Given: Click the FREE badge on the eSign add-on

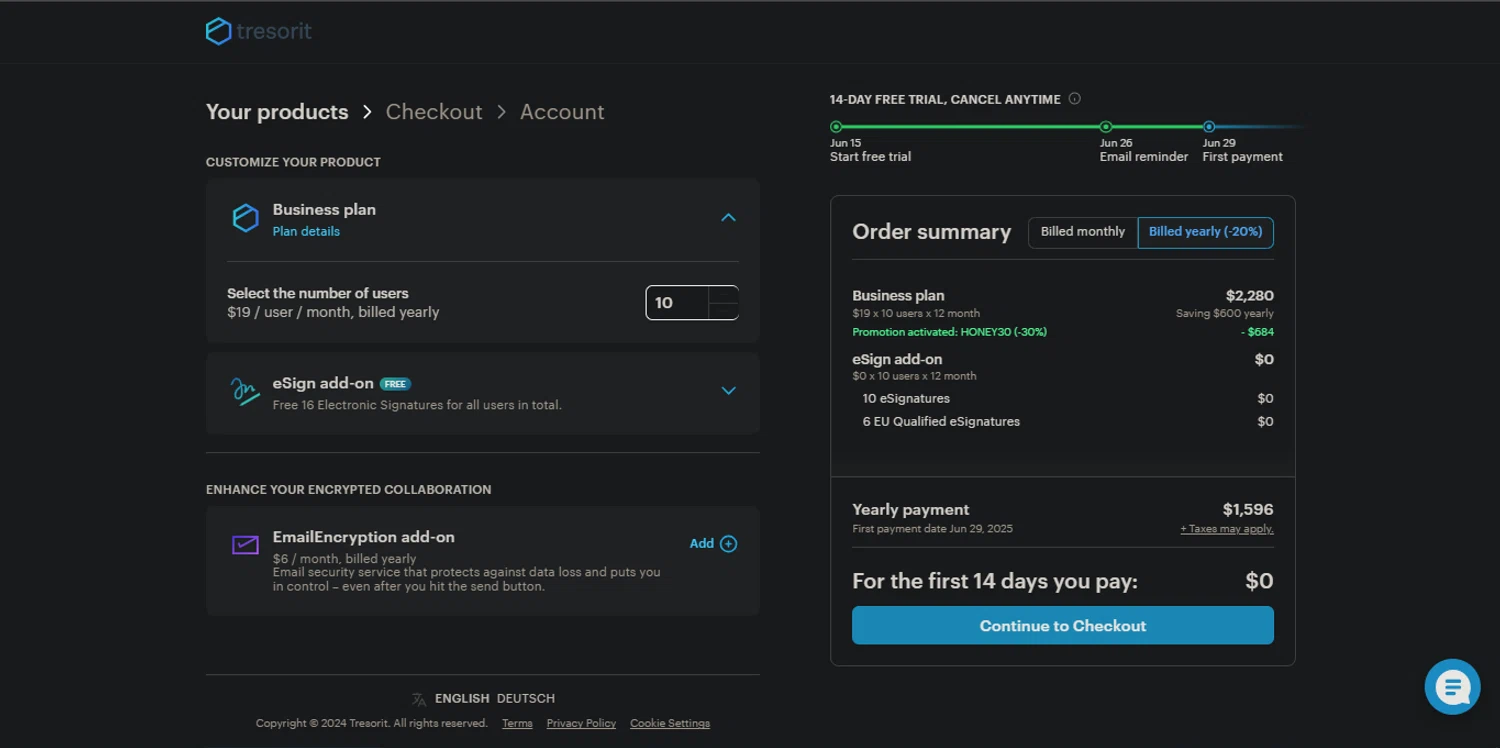Looking at the screenshot, I should (395, 384).
